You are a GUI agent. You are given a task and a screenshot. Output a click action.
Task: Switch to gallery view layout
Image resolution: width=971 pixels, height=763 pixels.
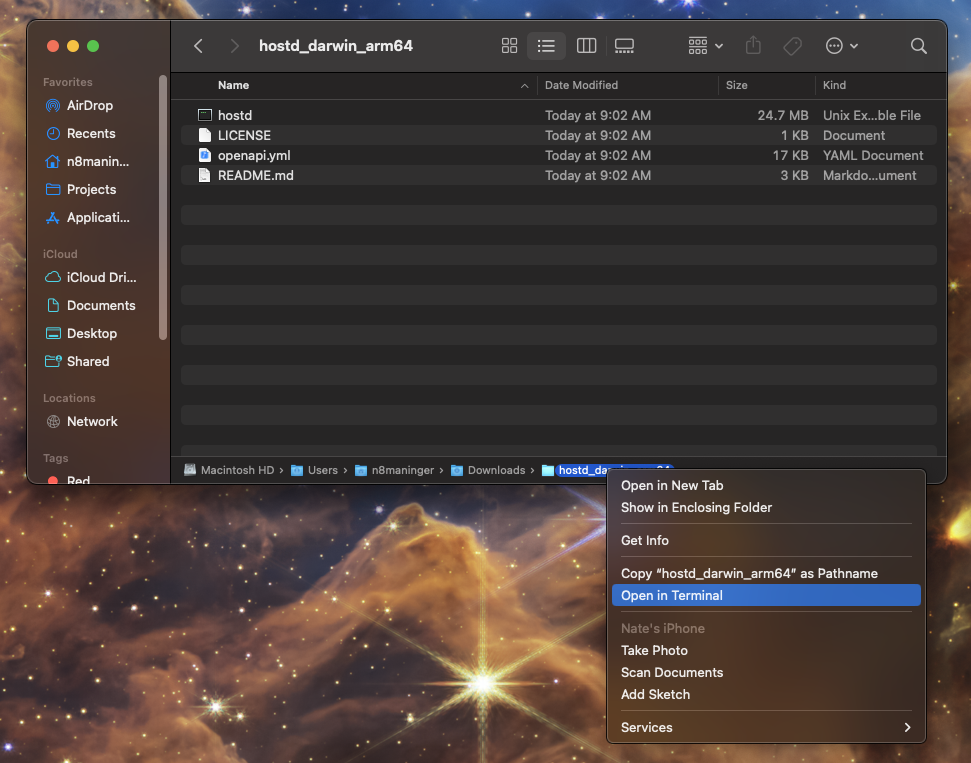pyautogui.click(x=625, y=46)
